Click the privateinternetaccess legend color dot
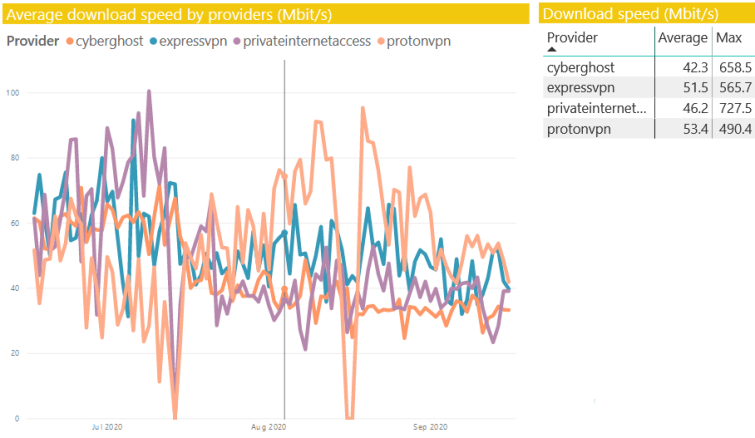Image resolution: width=755 pixels, height=438 pixels. (x=237, y=41)
